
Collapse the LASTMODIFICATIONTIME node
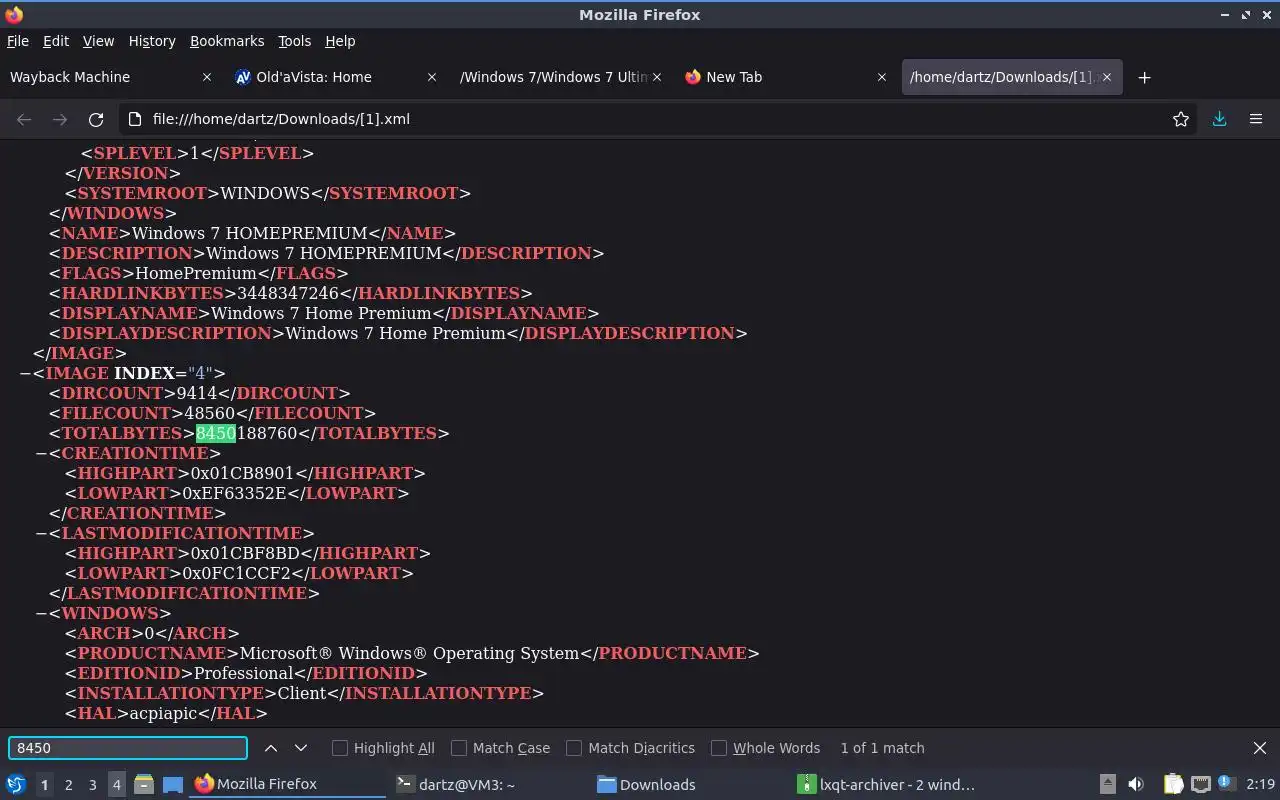[x=41, y=533]
